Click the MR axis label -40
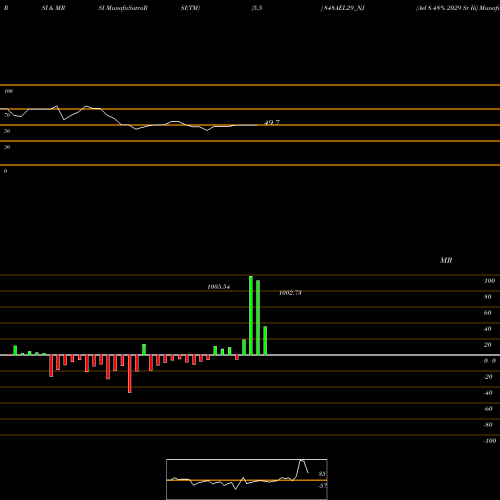The image size is (500, 500). pos(488,393)
